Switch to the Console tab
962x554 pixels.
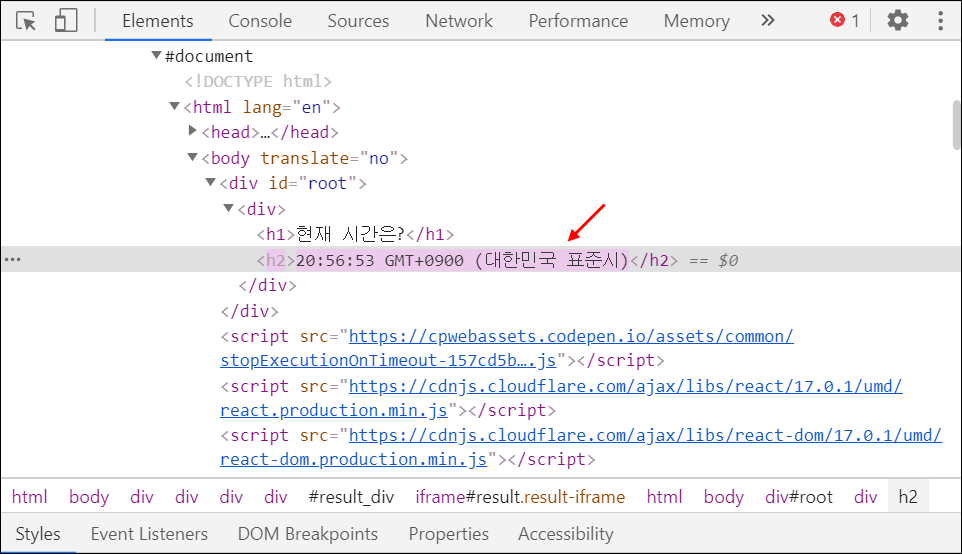point(260,21)
